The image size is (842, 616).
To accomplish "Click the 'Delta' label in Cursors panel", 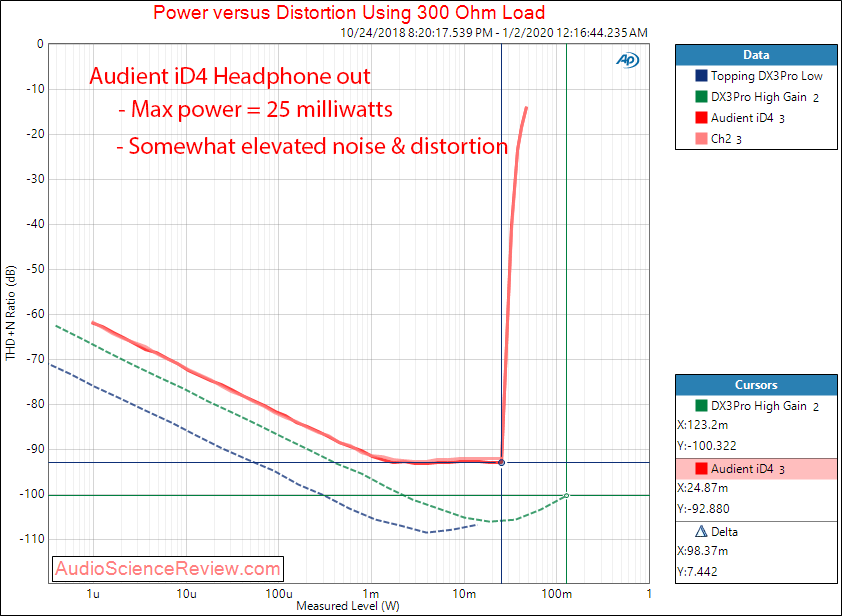I will coord(724,532).
